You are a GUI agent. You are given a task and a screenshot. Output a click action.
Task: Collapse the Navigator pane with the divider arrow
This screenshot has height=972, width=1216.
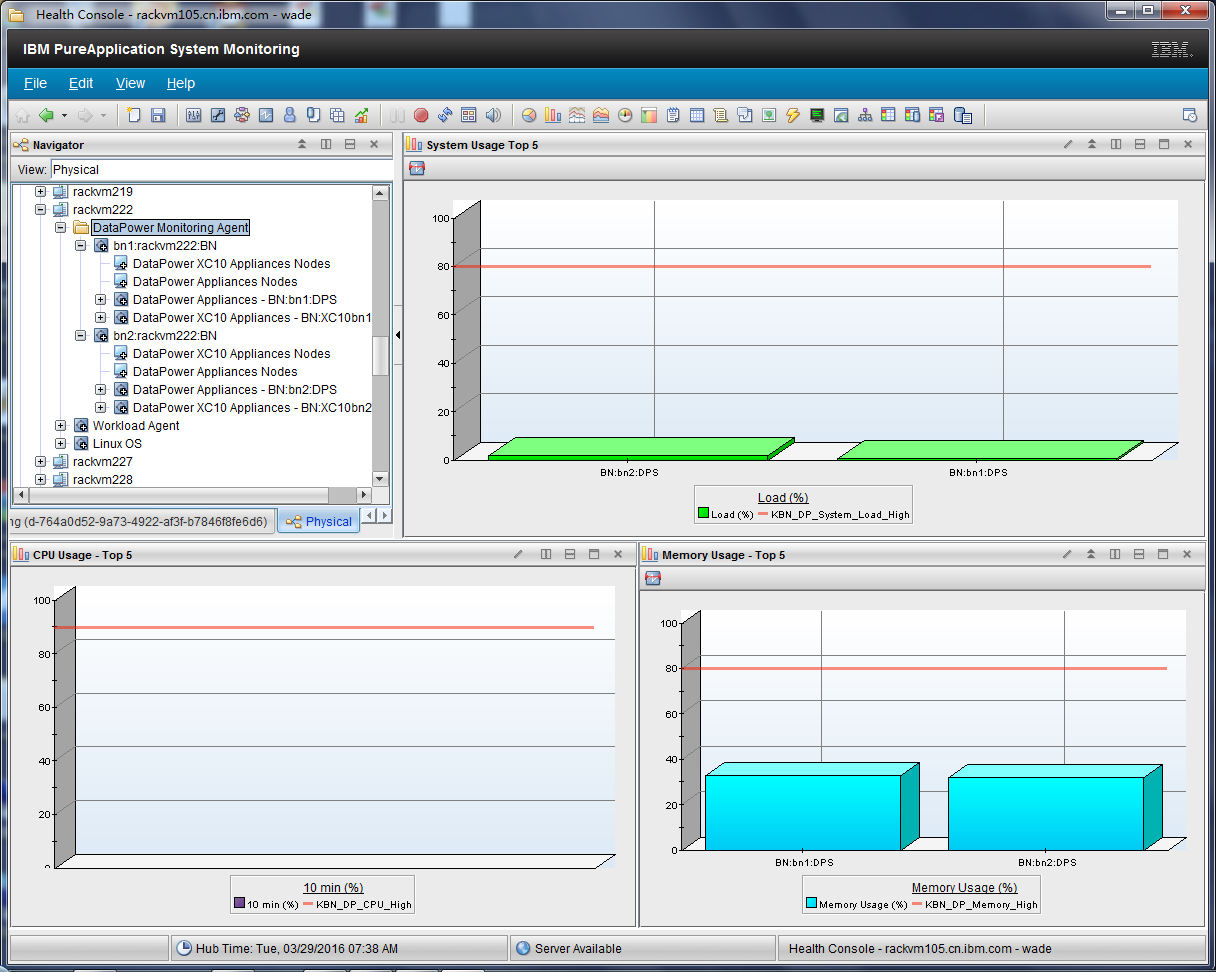click(397, 335)
